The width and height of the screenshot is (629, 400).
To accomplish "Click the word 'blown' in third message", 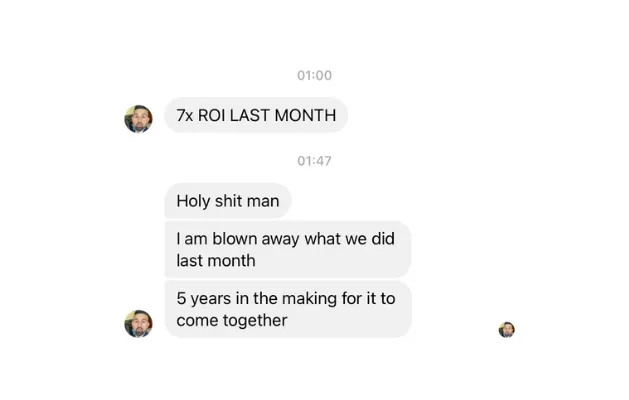I will [235, 239].
